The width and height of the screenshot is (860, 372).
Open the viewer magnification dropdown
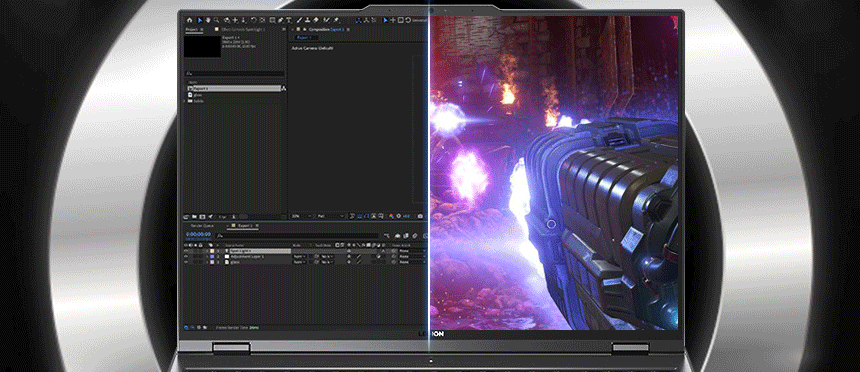[x=302, y=216]
